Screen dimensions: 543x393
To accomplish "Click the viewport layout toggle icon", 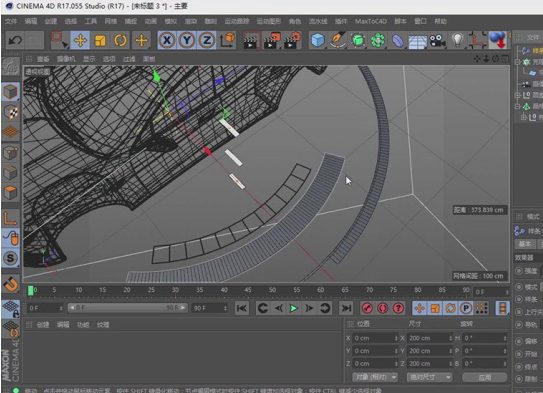I will [x=506, y=59].
